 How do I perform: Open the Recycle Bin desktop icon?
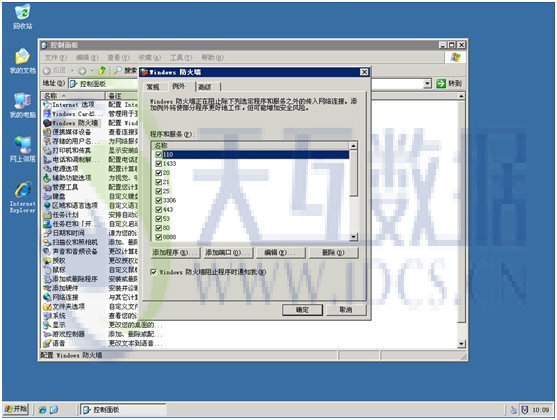(x=22, y=17)
